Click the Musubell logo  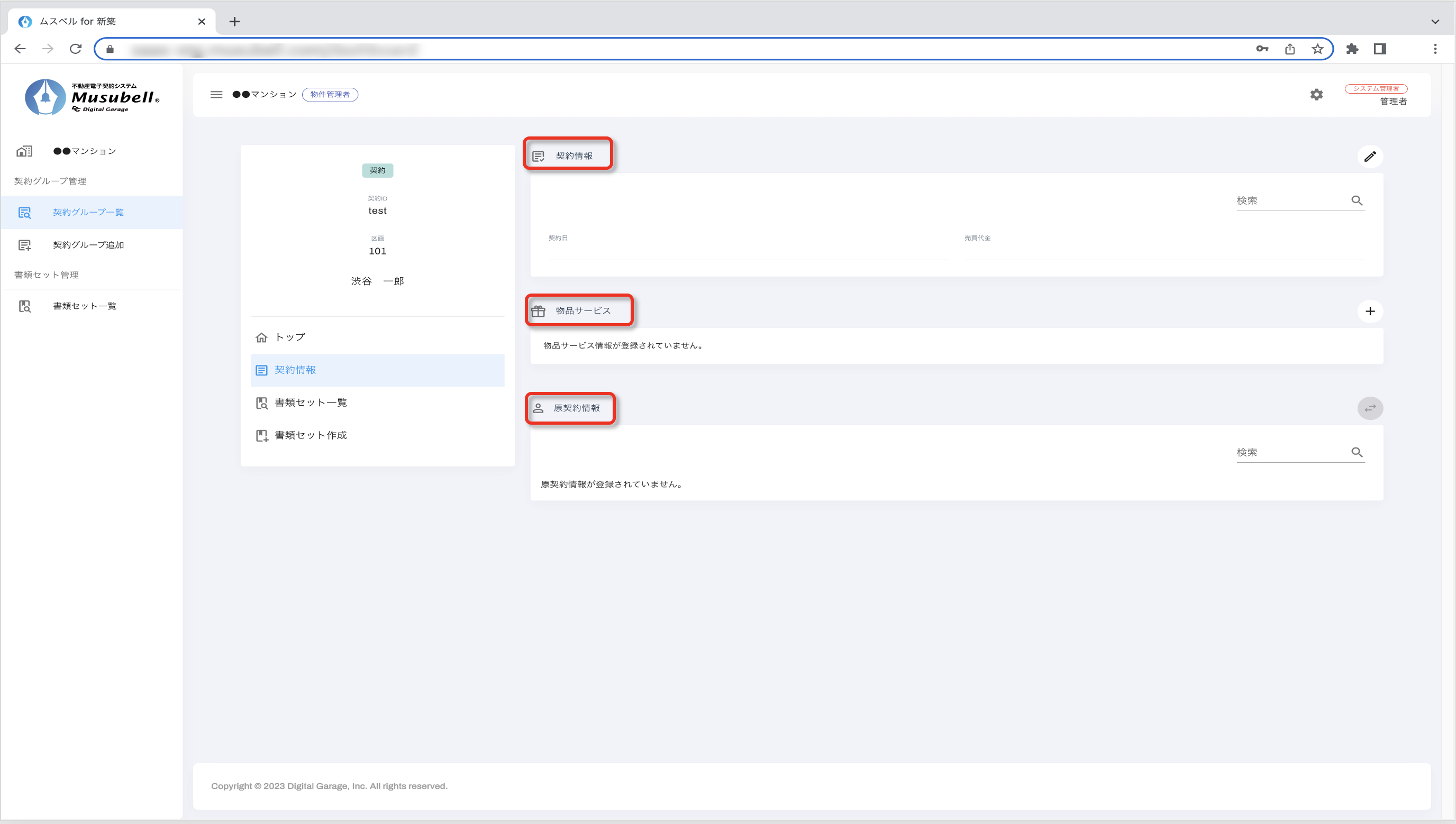tap(92, 97)
